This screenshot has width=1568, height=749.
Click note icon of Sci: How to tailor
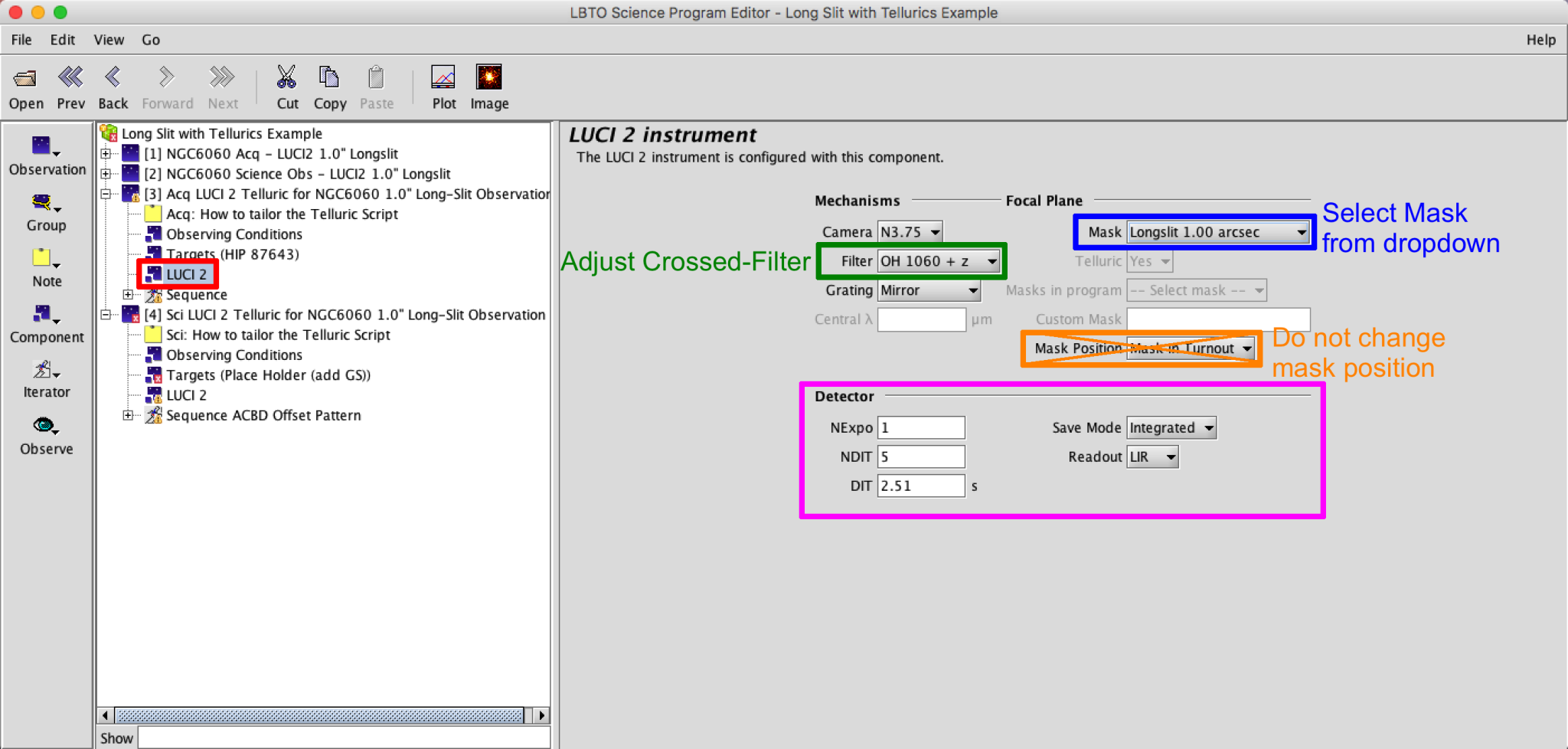point(153,334)
